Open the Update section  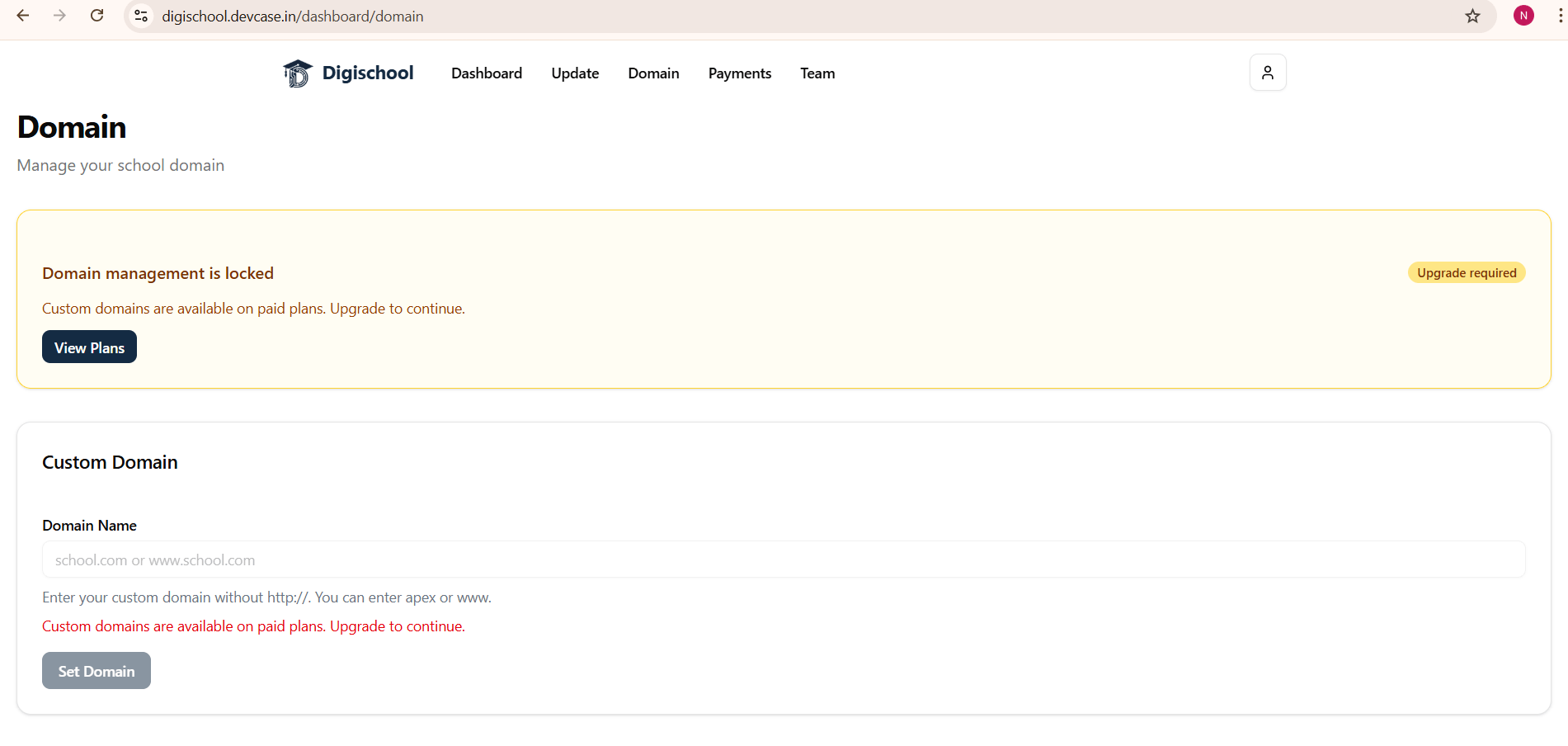tap(575, 73)
